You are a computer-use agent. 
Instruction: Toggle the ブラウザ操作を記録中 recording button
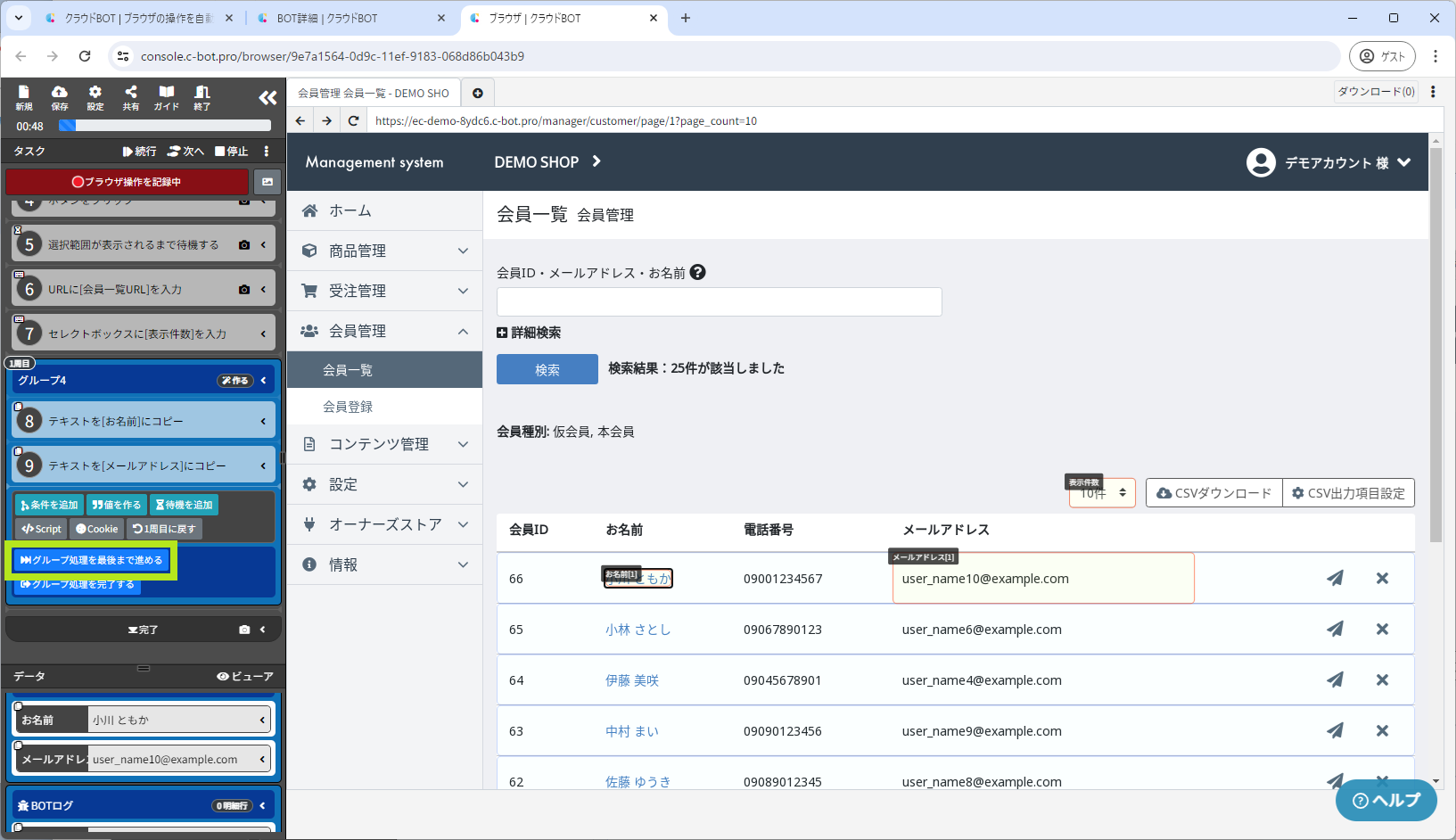pos(128,181)
